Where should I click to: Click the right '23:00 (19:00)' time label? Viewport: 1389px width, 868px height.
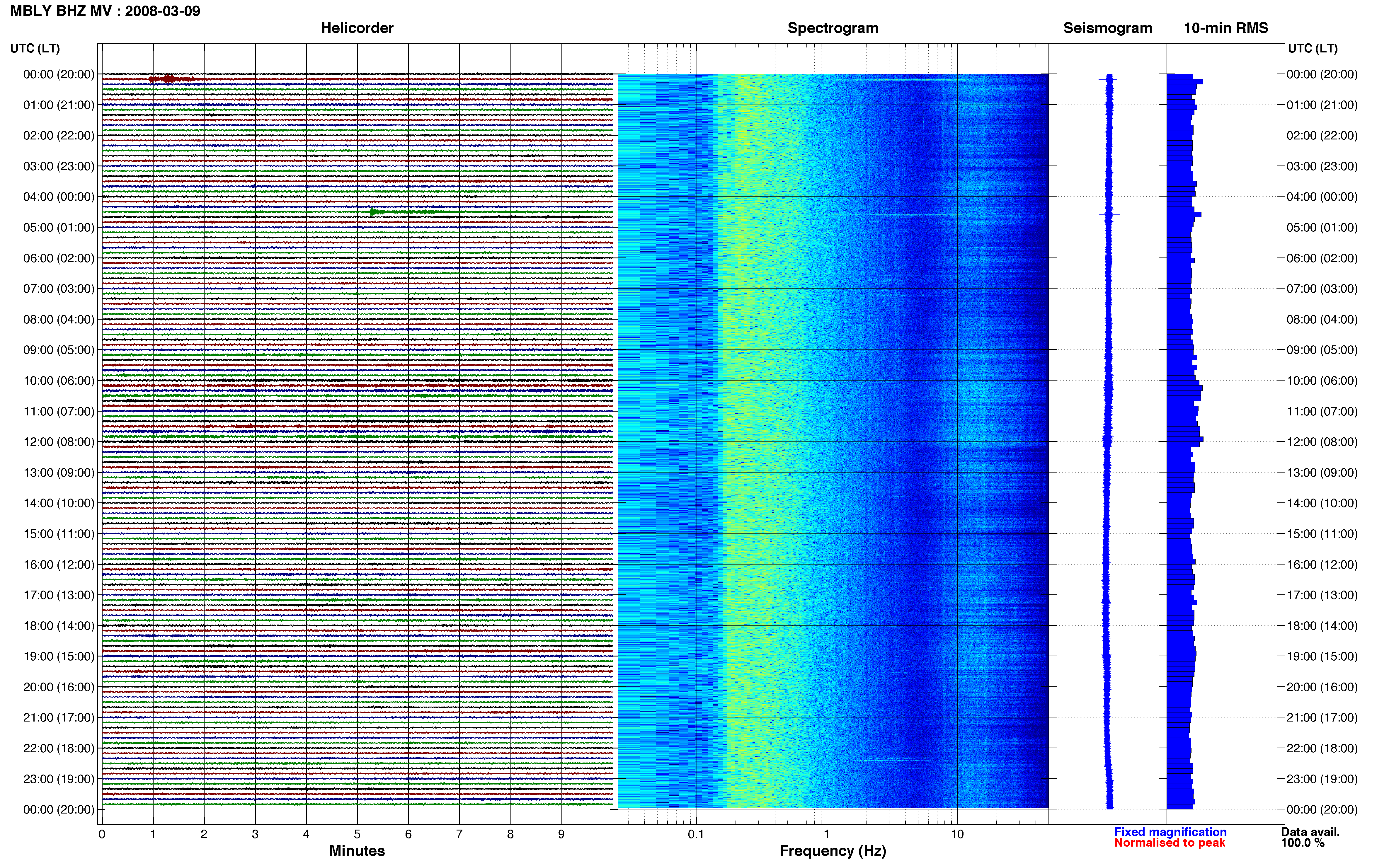[1322, 779]
